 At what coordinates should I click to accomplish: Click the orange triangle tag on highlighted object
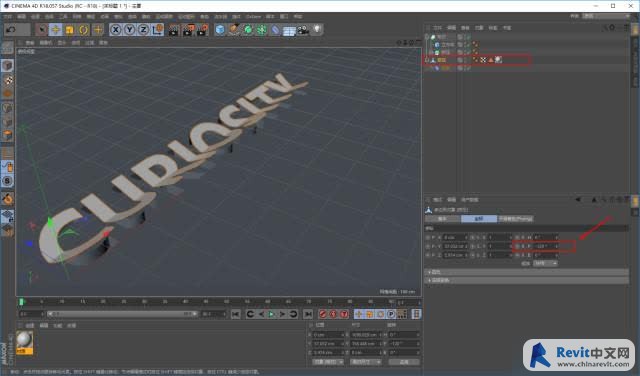(x=491, y=60)
